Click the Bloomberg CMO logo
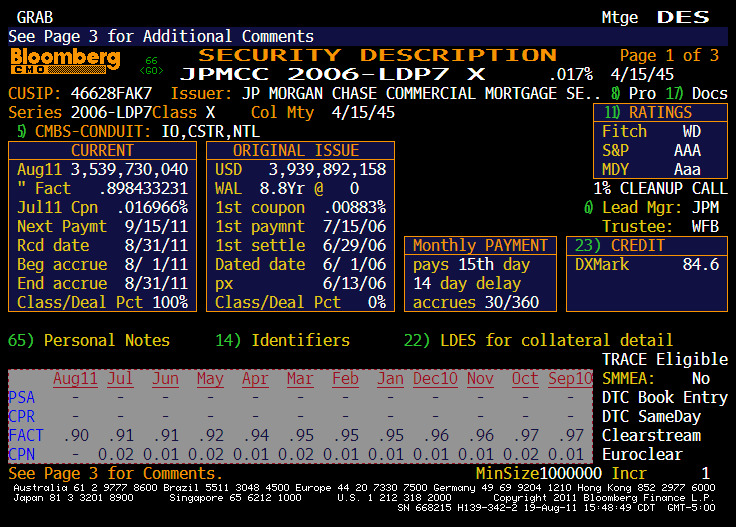This screenshot has width=736, height=527. coord(65,61)
